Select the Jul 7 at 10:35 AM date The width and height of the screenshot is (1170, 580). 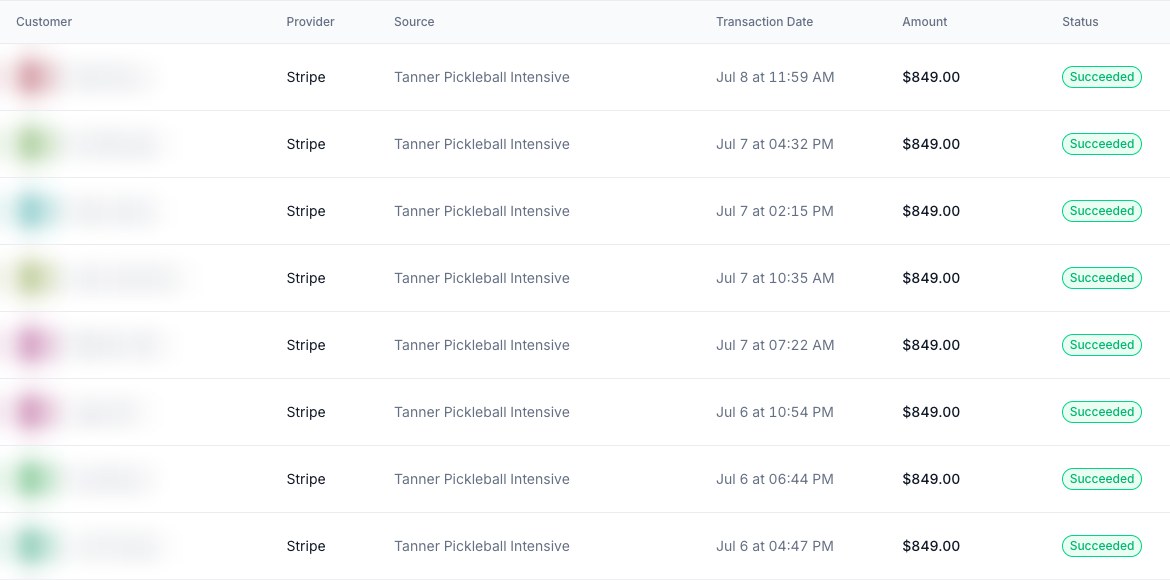(x=775, y=278)
